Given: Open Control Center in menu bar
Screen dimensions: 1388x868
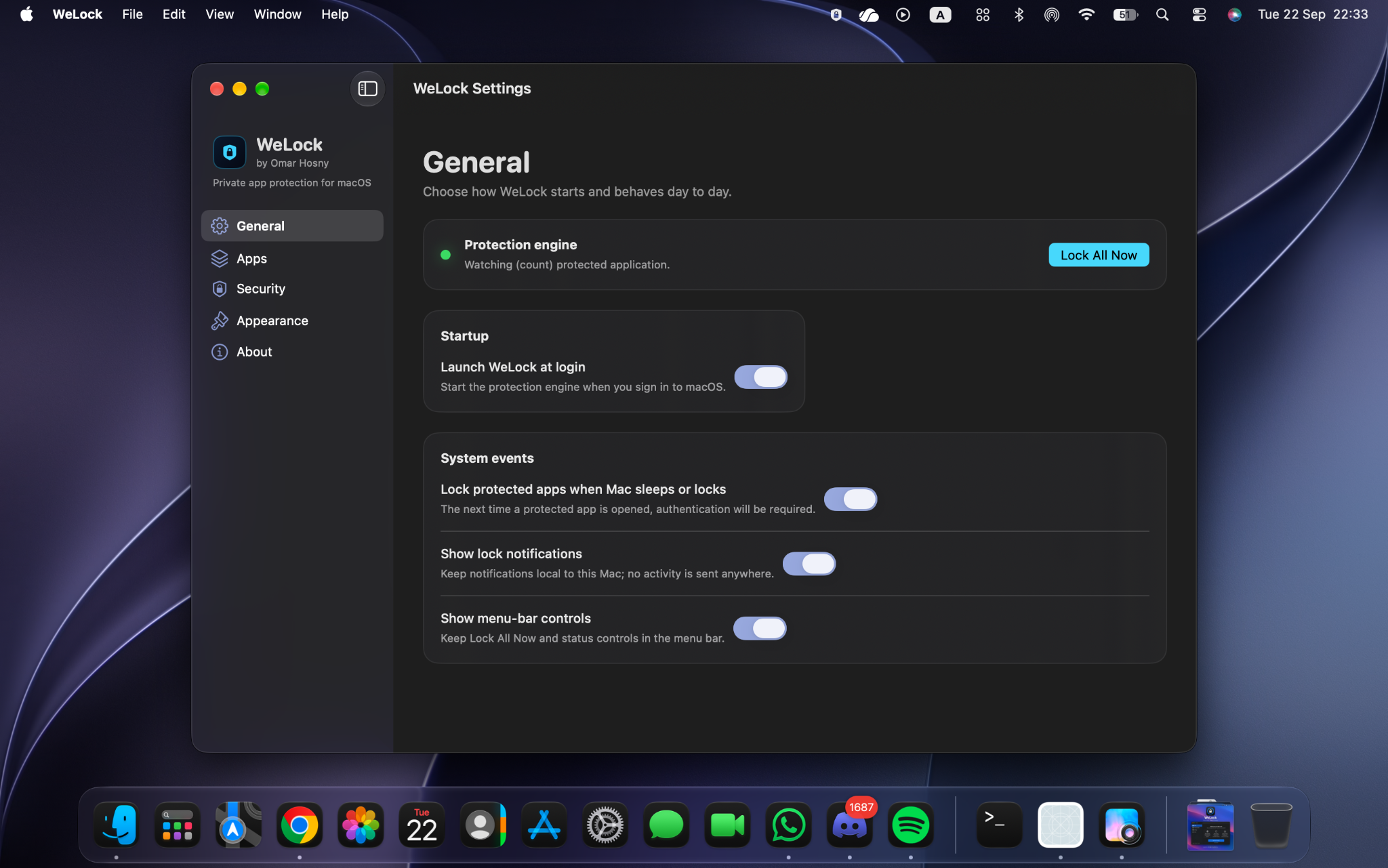Looking at the screenshot, I should coord(1199,14).
